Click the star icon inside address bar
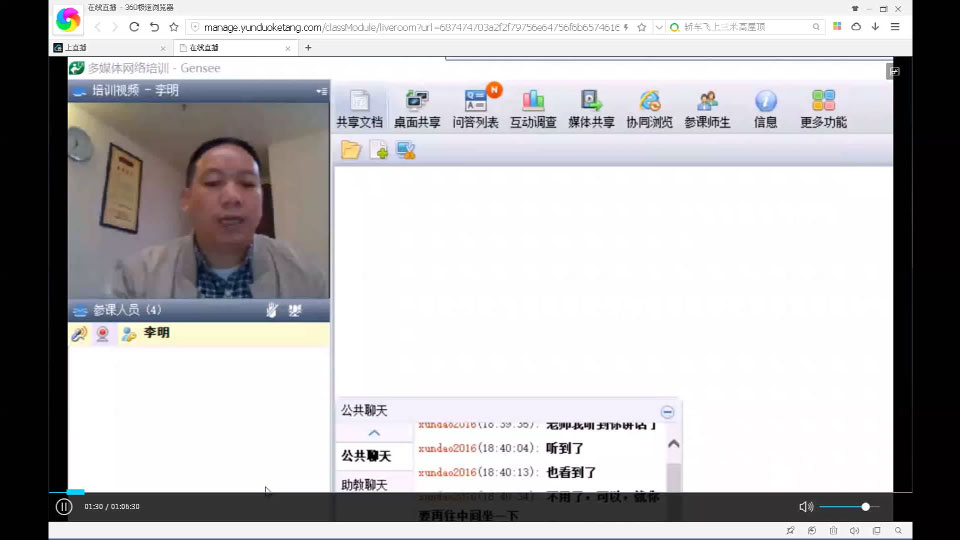 (642, 27)
